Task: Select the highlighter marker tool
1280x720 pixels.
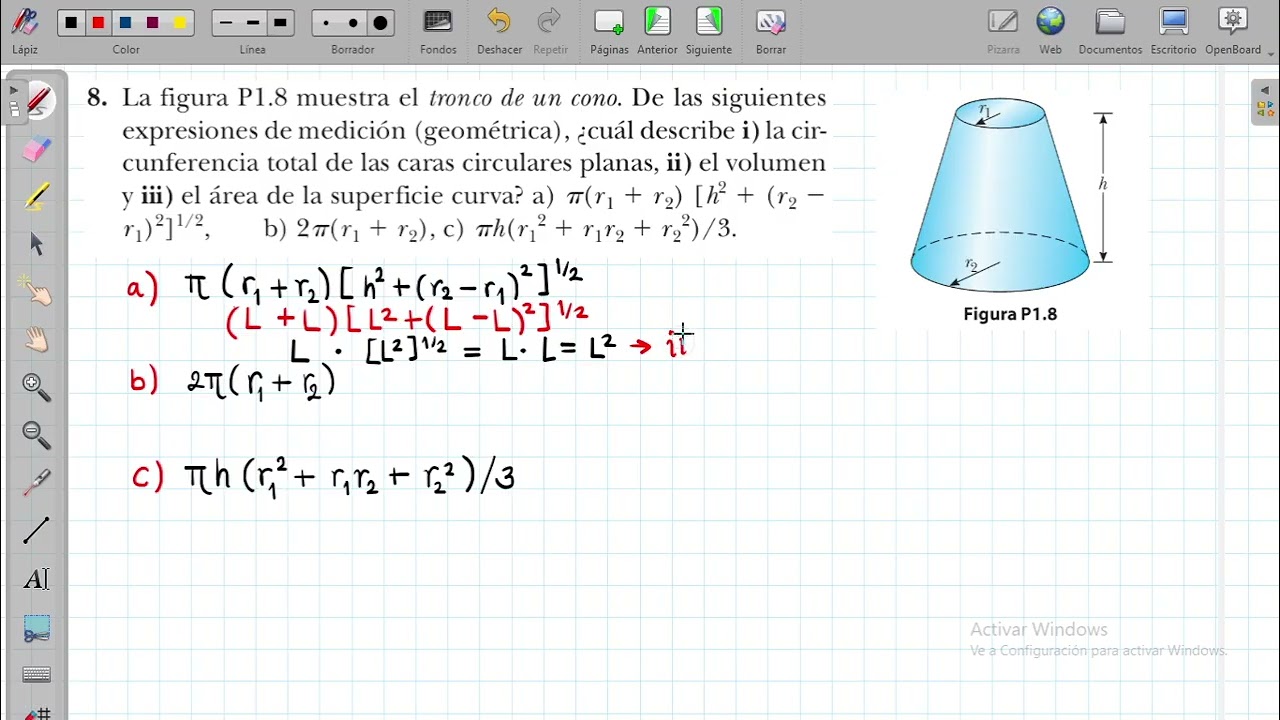Action: [x=36, y=196]
